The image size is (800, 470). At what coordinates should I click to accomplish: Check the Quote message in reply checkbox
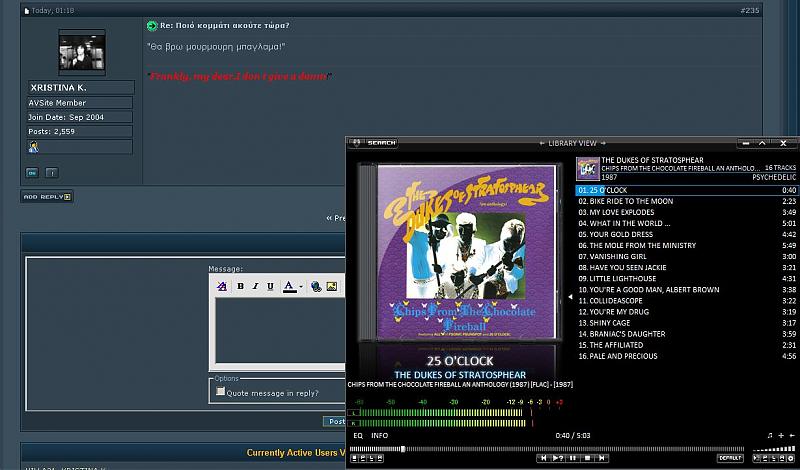click(220, 391)
